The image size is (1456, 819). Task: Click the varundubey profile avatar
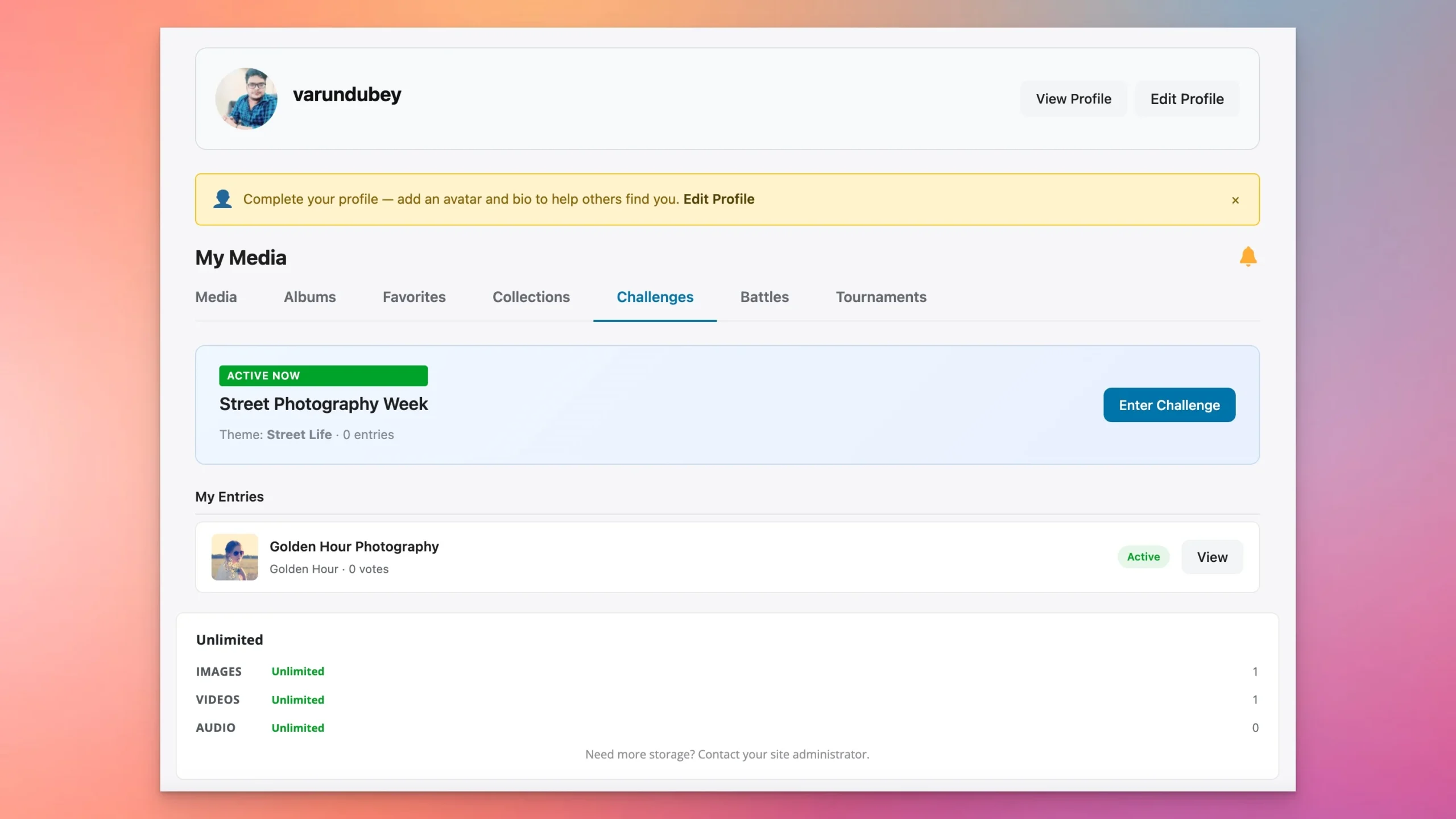246,98
